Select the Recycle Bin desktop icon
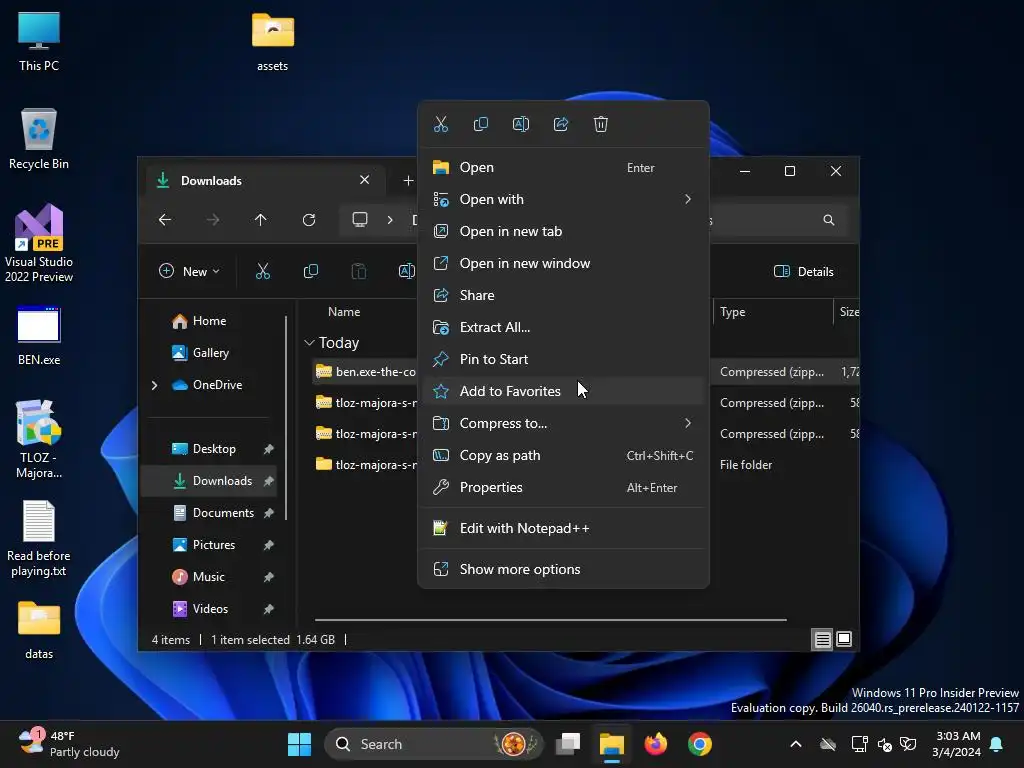The image size is (1024, 768). 39,139
